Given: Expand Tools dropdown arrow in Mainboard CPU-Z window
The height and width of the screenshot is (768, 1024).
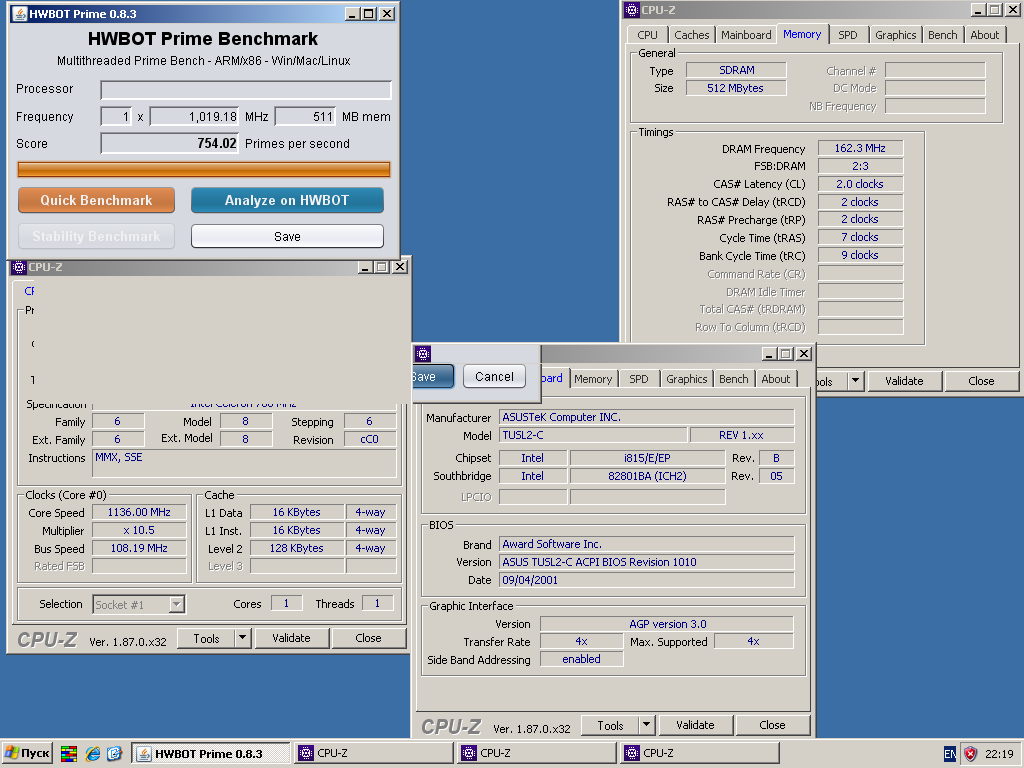Looking at the screenshot, I should (x=647, y=726).
